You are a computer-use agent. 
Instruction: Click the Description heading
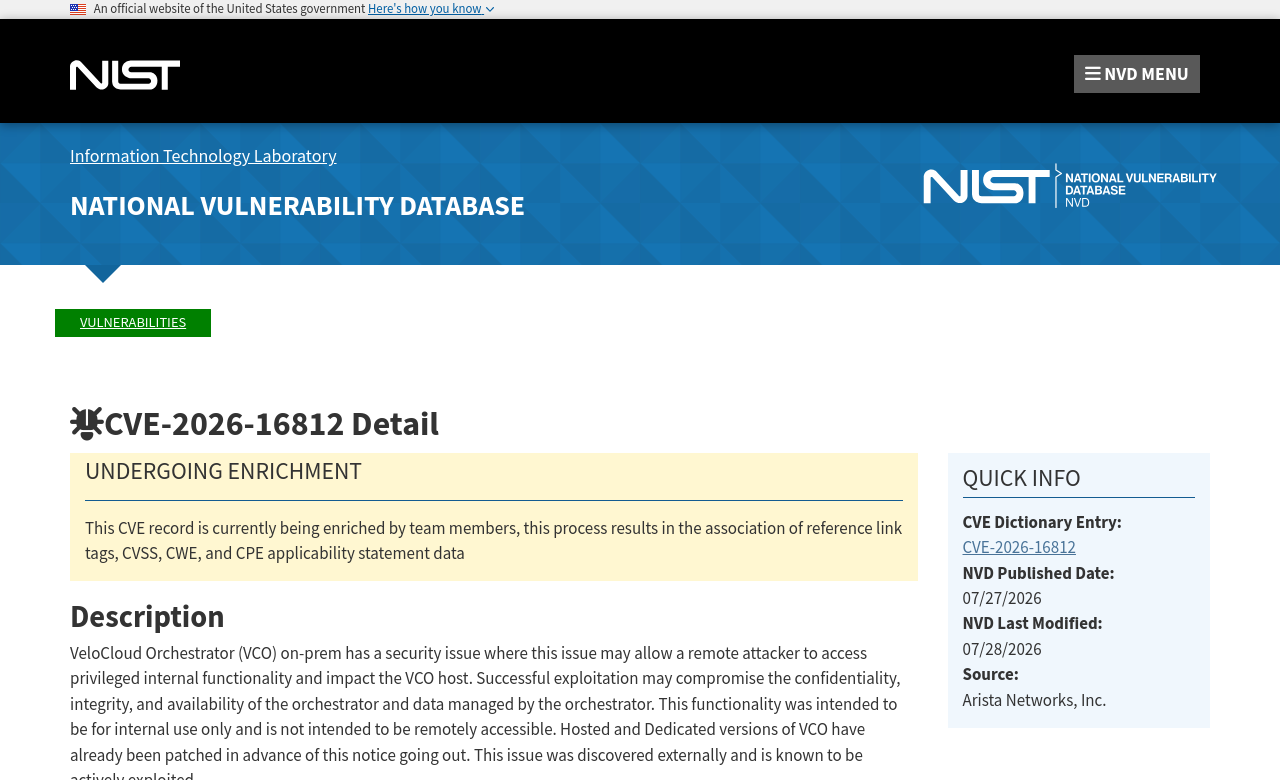click(147, 616)
